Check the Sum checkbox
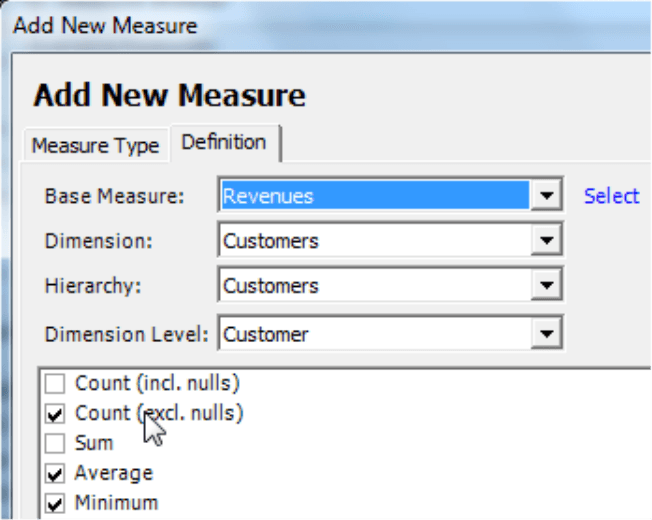Viewport: 652px width, 520px height. coord(55,444)
